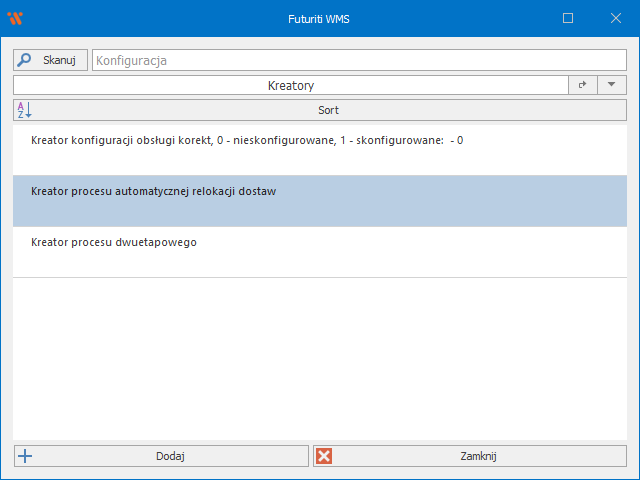Image resolution: width=640 pixels, height=480 pixels.
Task: Maximize the Futuriti WMS window
Action: [x=568, y=18]
